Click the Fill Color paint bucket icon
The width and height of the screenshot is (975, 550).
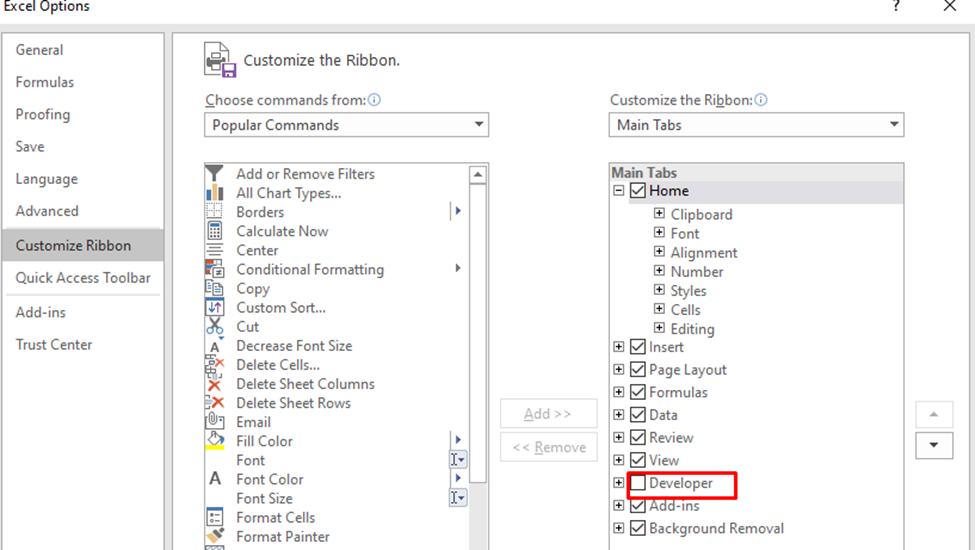pyautogui.click(x=215, y=441)
